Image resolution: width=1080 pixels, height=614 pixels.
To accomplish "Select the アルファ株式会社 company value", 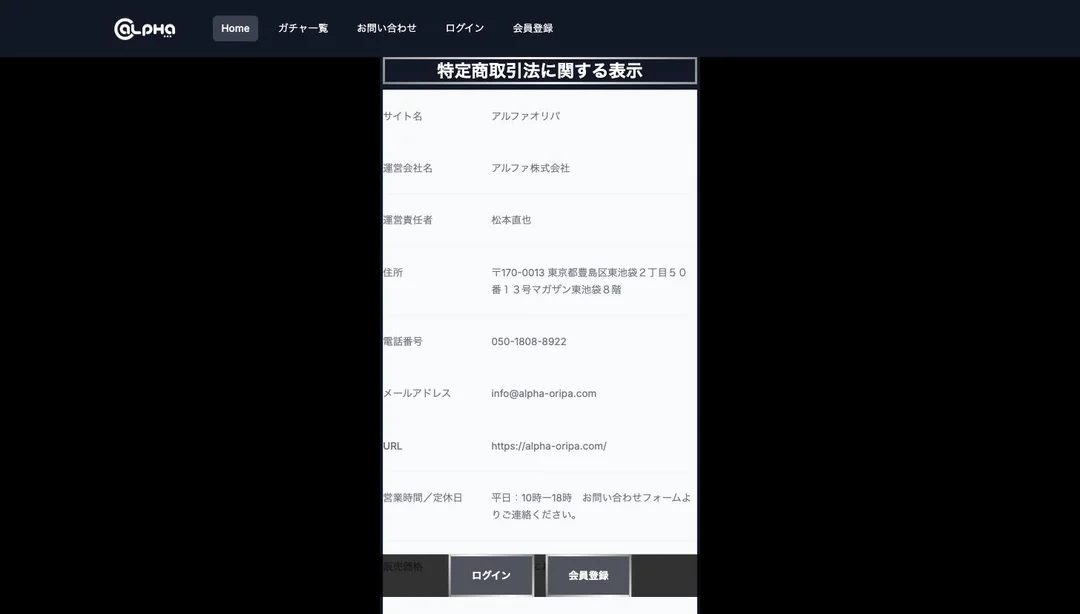I will pos(530,168).
